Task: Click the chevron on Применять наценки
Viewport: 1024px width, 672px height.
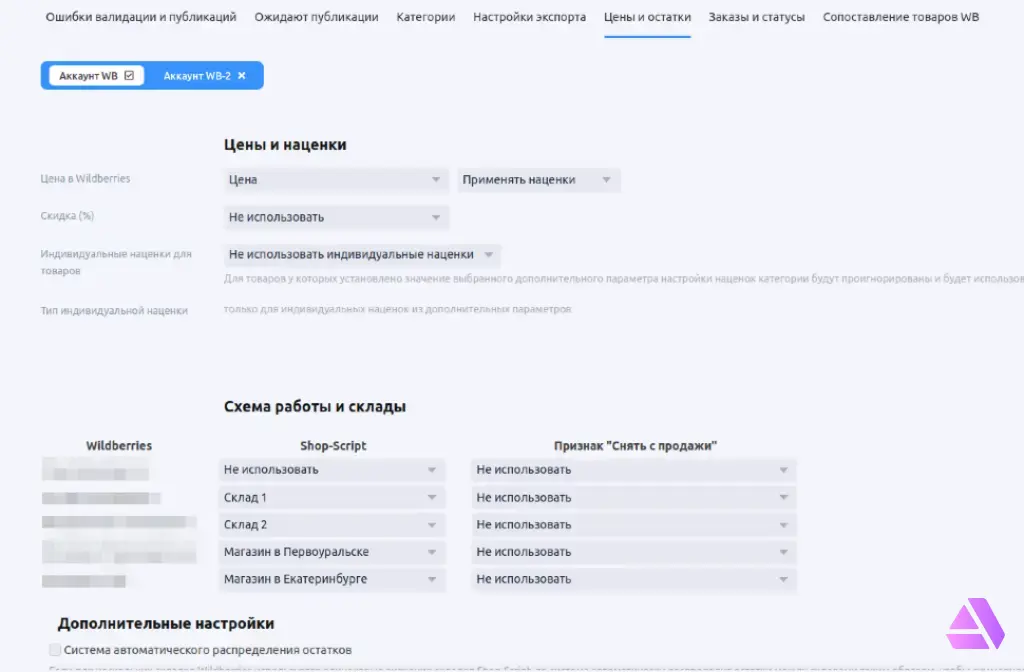Action: 607,180
